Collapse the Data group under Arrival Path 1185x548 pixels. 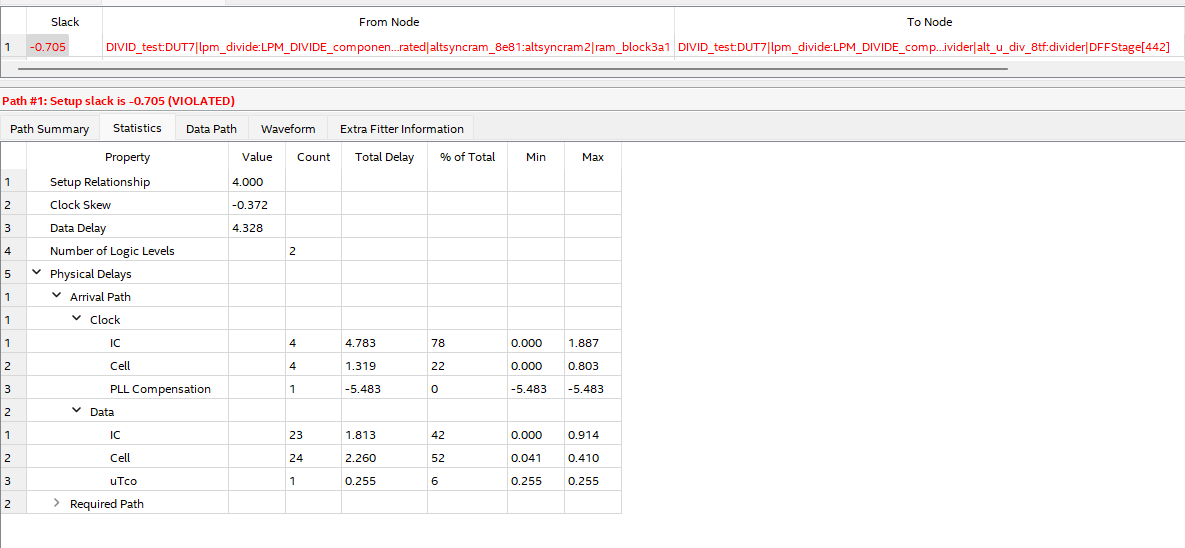pyautogui.click(x=76, y=411)
